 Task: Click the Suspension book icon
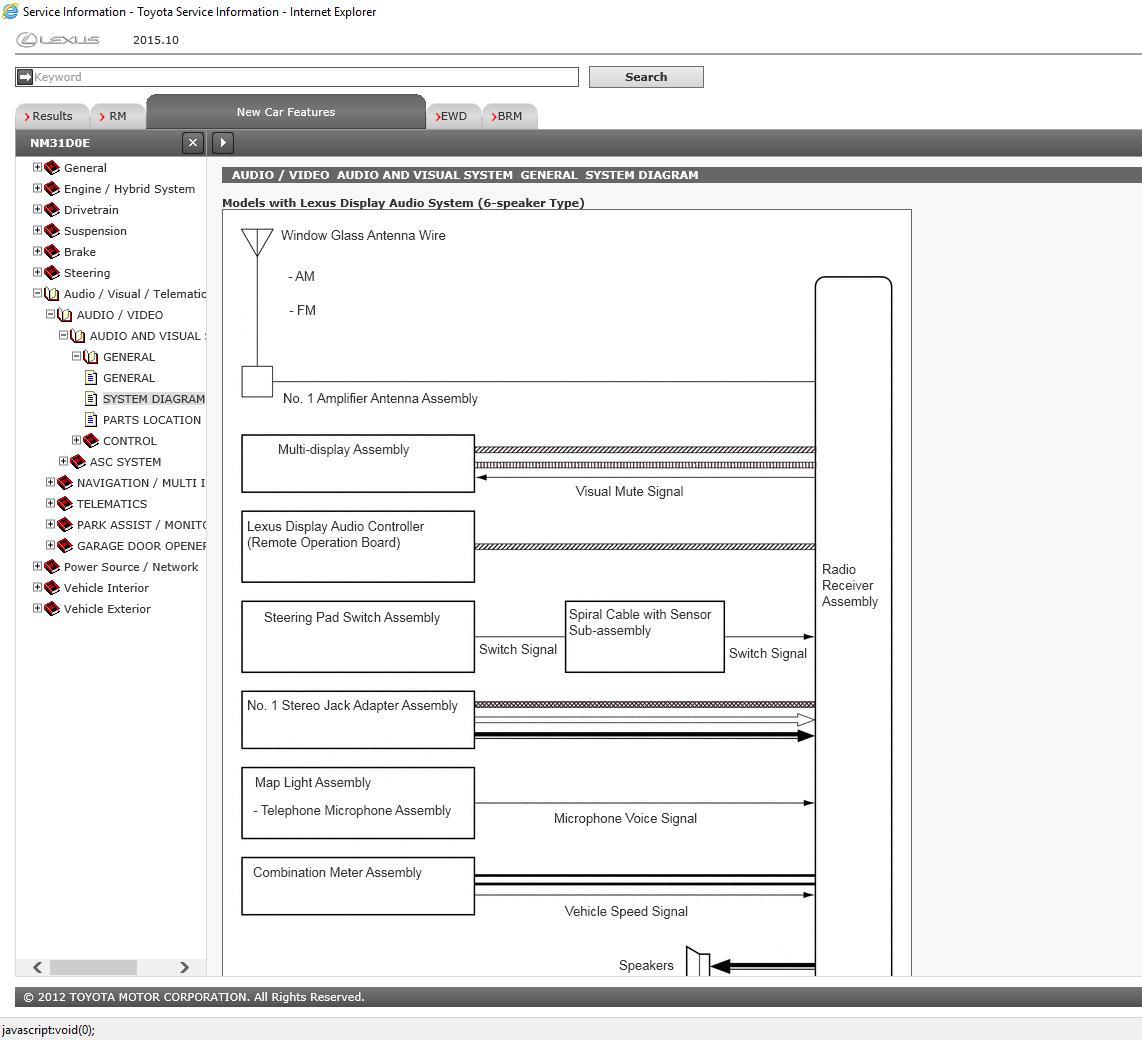coord(52,231)
